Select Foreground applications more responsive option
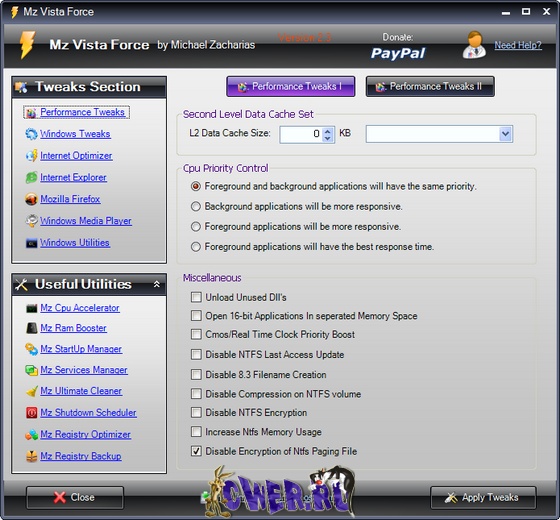Screen dimensions: 560x520 click(x=196, y=226)
